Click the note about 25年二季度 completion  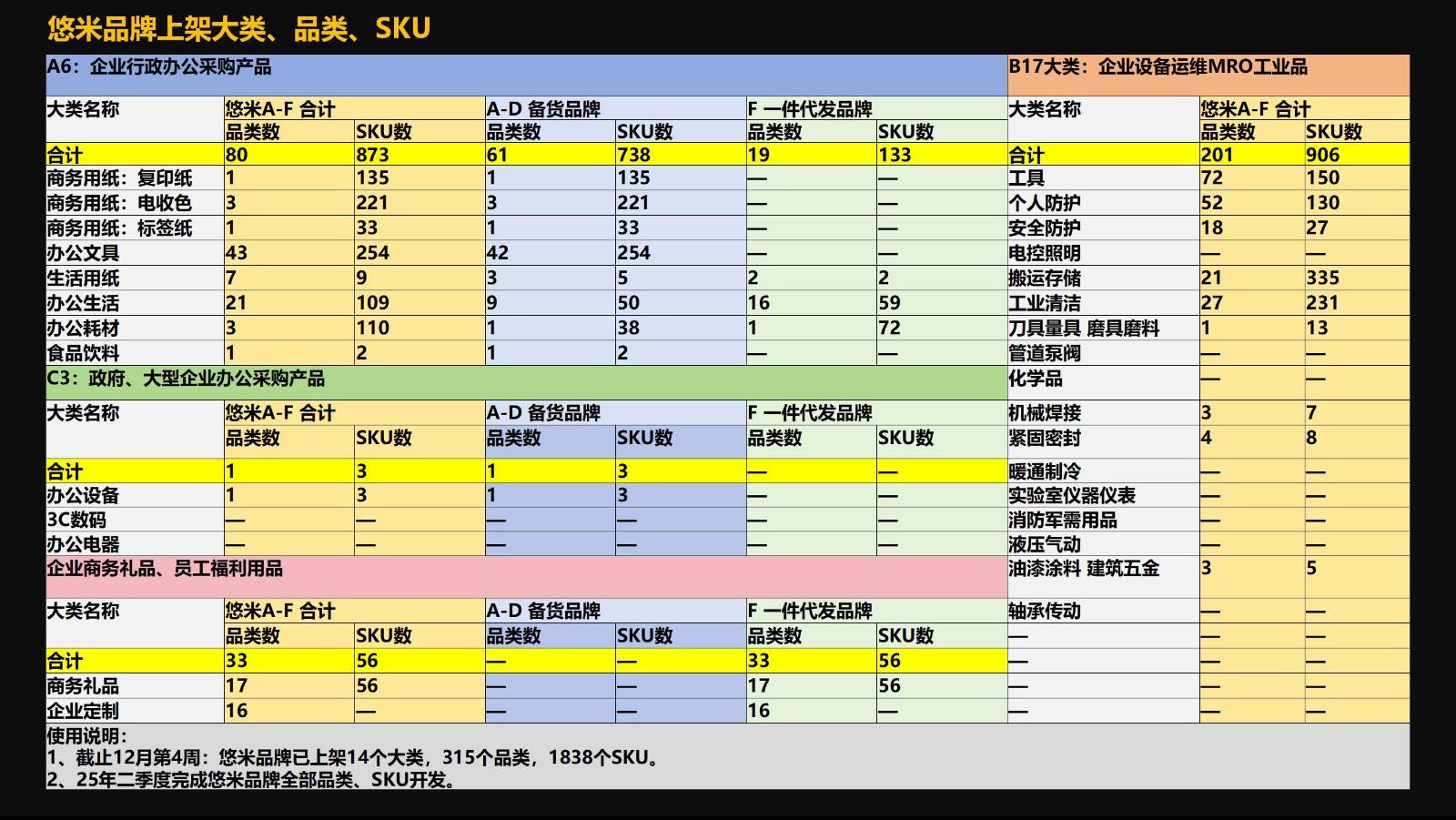pyautogui.click(x=252, y=779)
